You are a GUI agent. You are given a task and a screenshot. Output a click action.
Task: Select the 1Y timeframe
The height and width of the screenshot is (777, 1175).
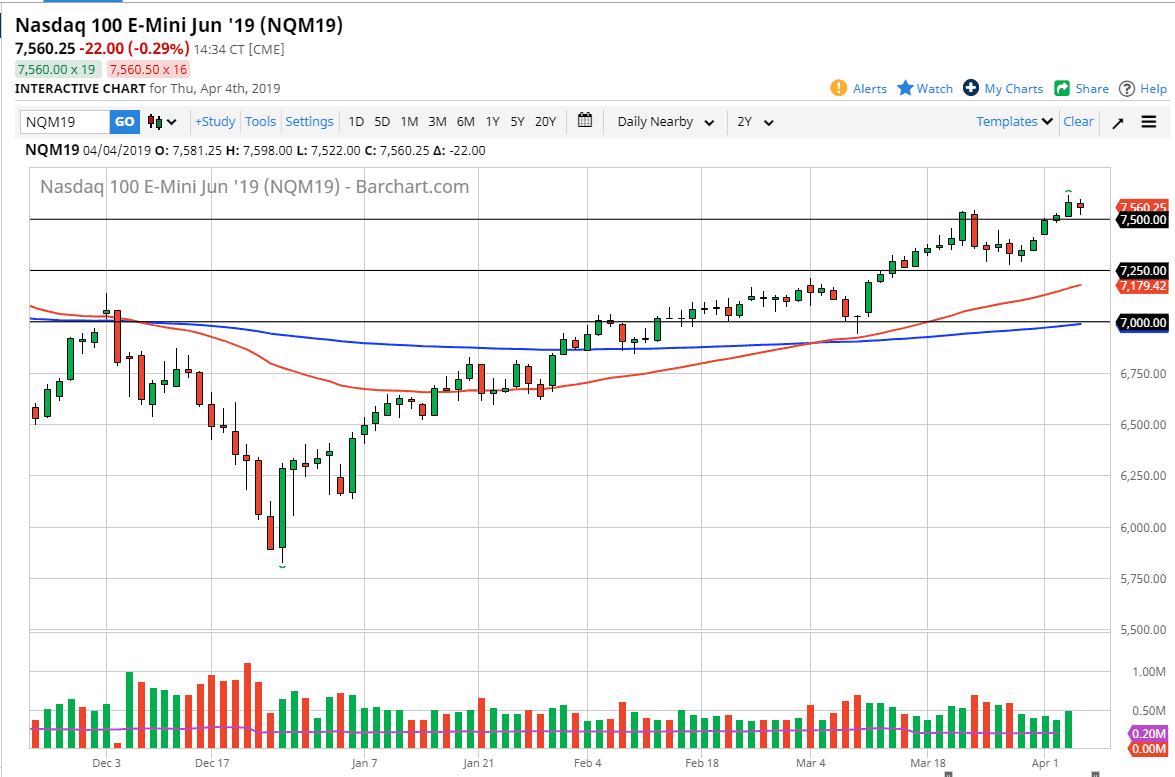491,121
